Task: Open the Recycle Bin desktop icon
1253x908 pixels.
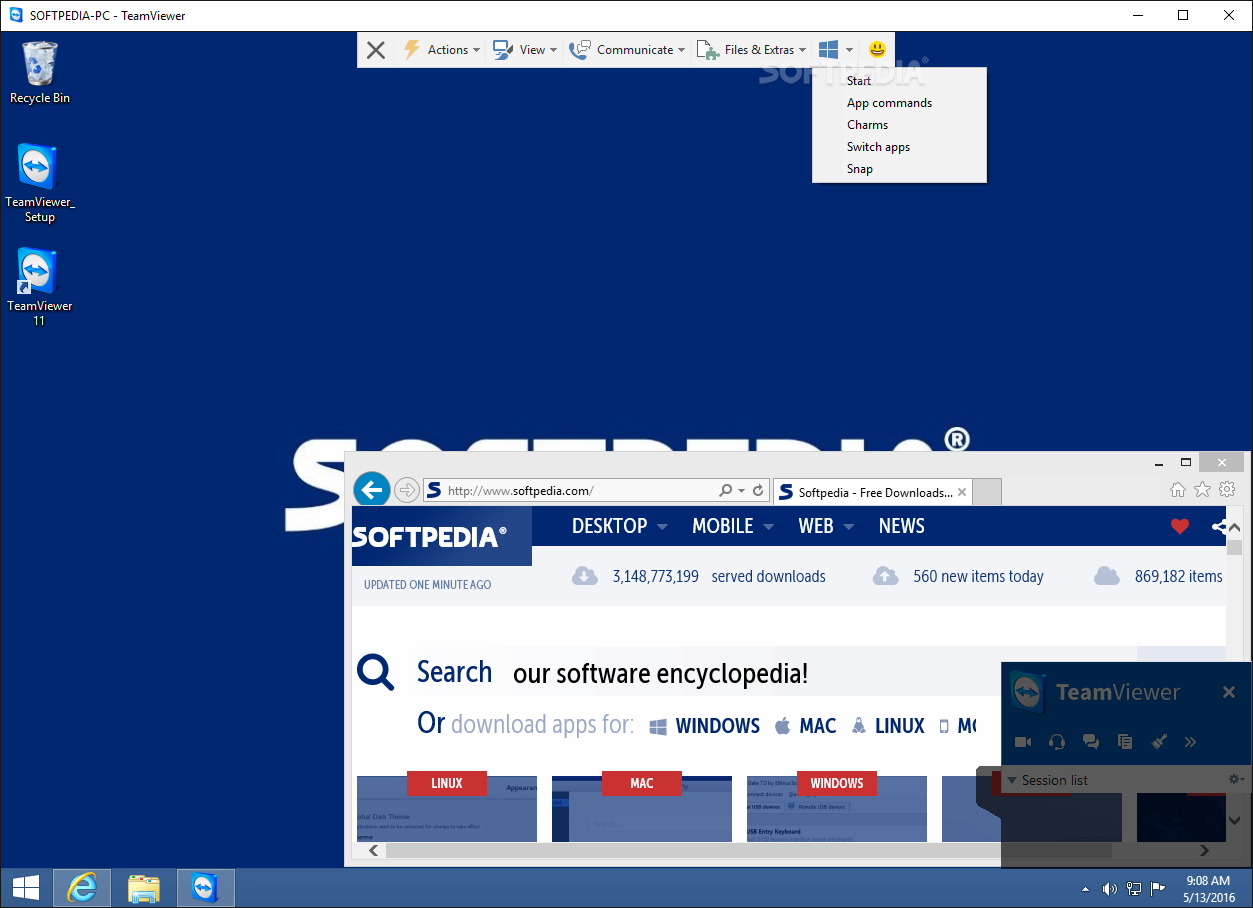Action: [x=40, y=72]
